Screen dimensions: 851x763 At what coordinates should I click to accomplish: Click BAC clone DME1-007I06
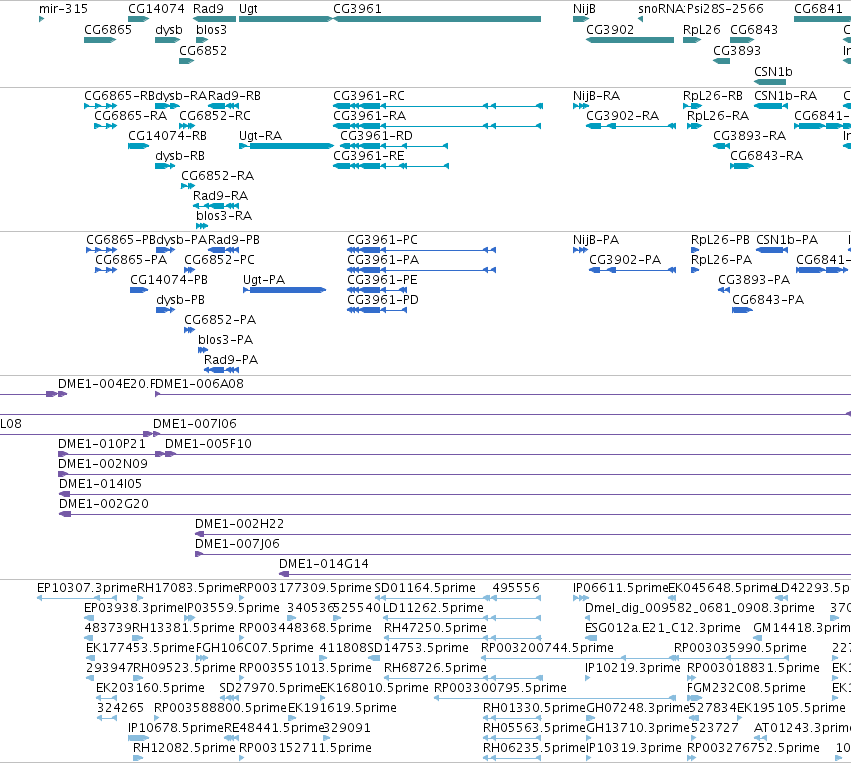tap(502, 434)
